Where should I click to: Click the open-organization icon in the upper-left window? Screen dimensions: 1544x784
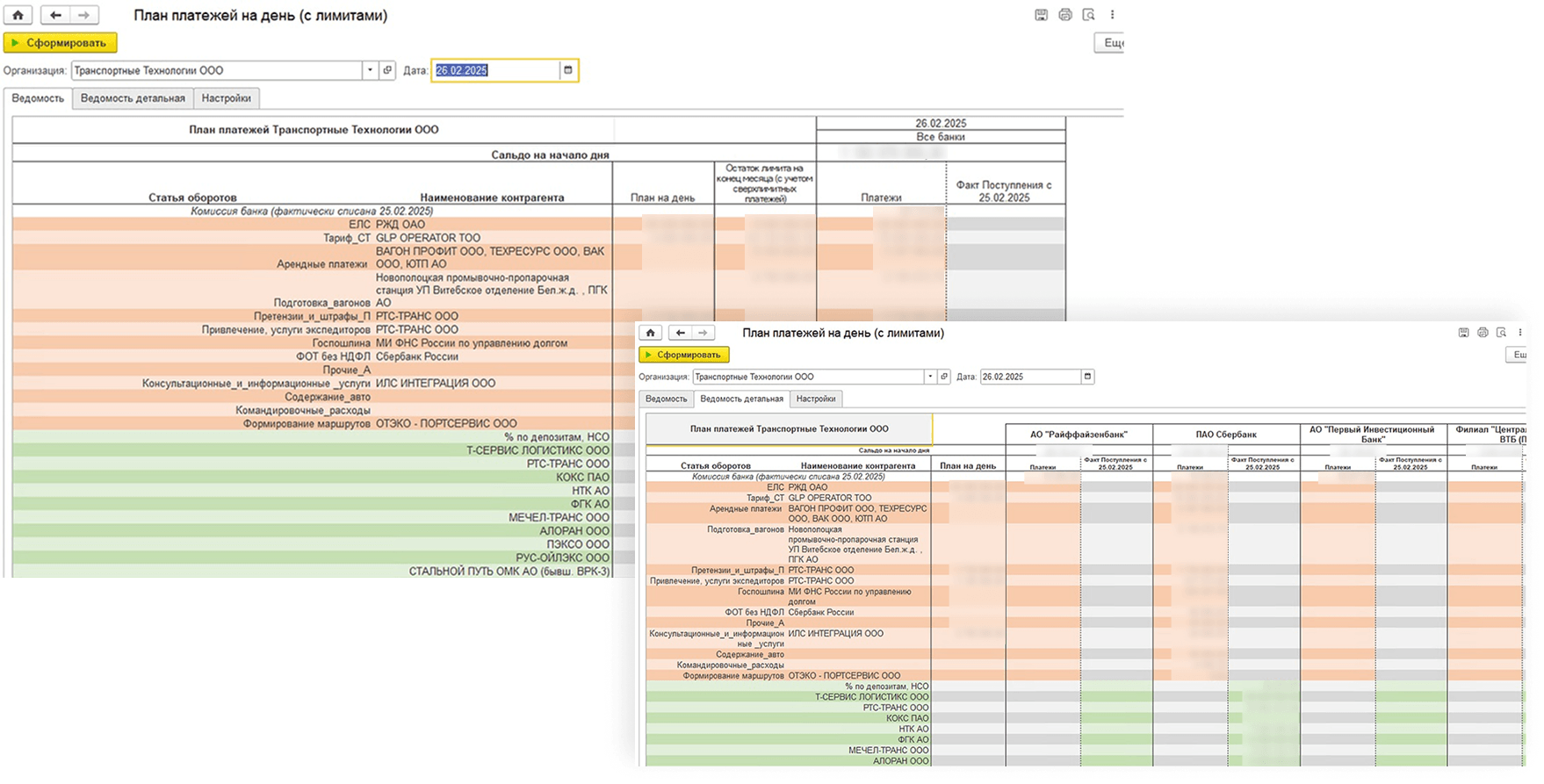click(x=387, y=70)
